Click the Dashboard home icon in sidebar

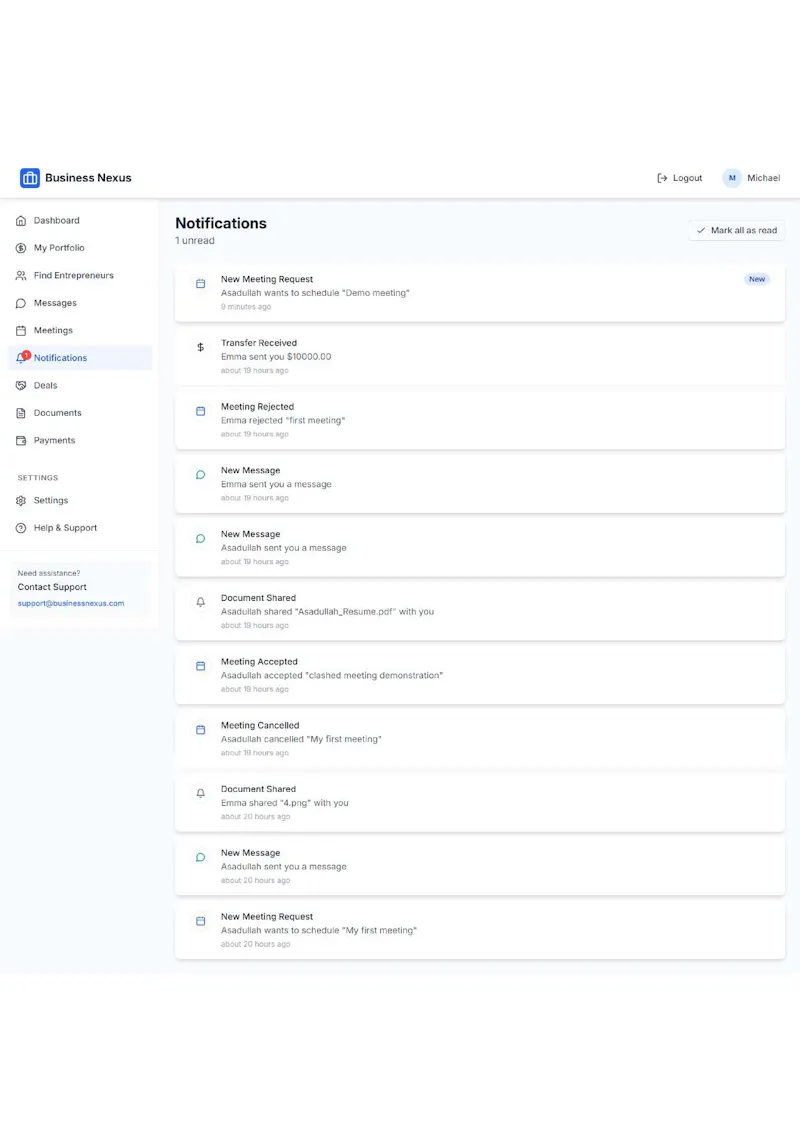click(21, 221)
